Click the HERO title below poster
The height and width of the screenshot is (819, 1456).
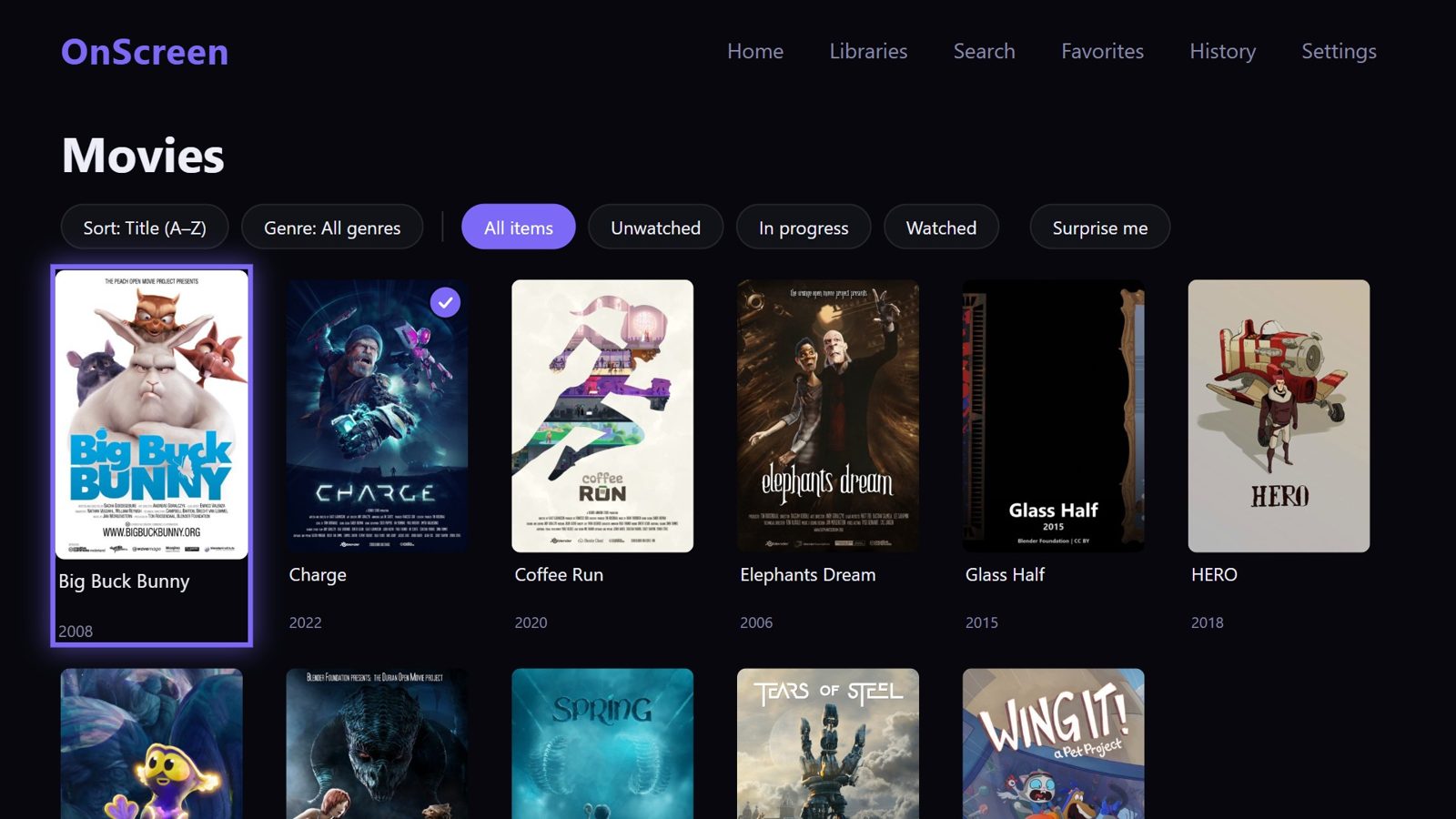coord(1214,574)
